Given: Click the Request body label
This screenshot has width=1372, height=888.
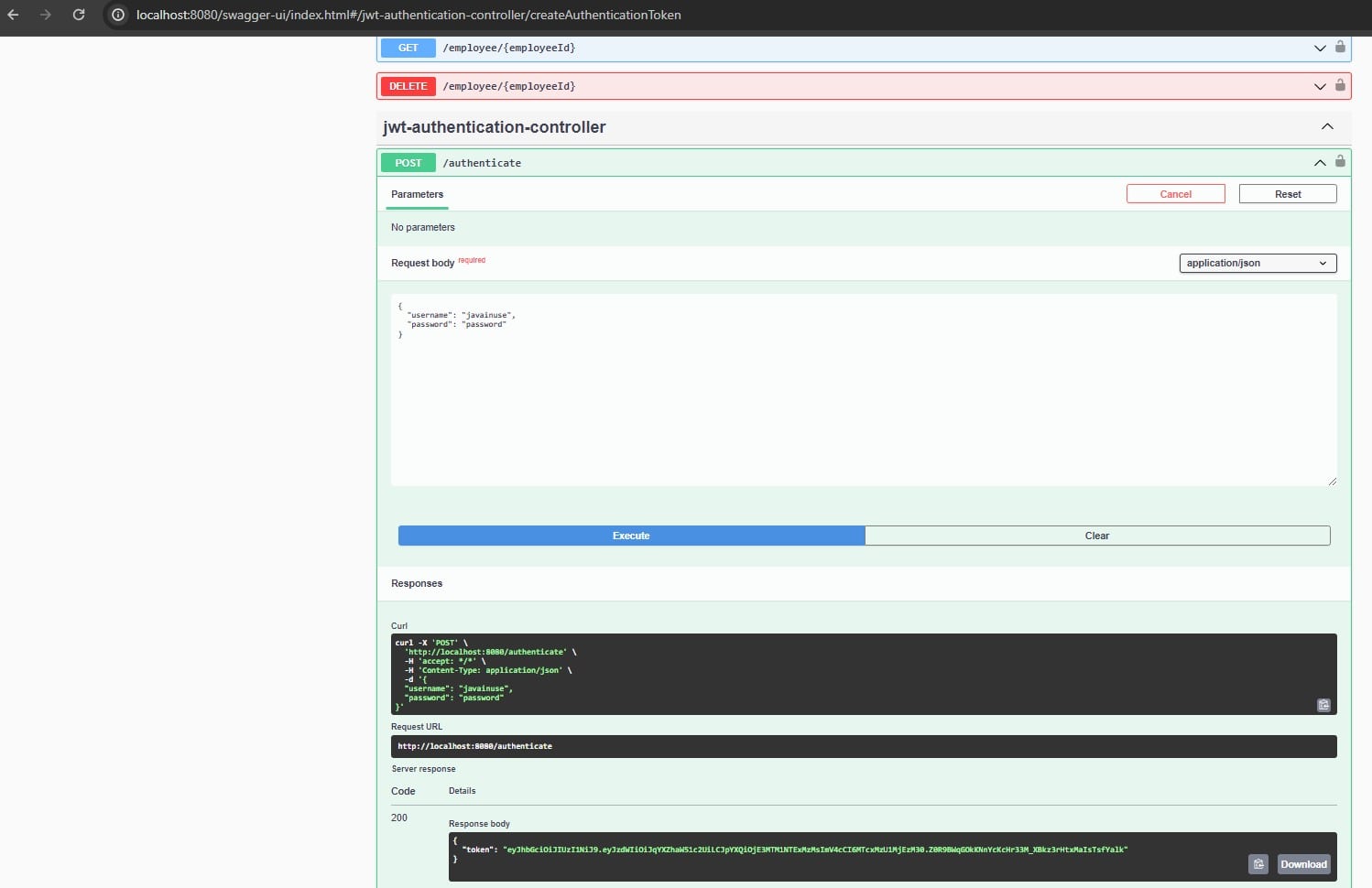Looking at the screenshot, I should tap(422, 263).
